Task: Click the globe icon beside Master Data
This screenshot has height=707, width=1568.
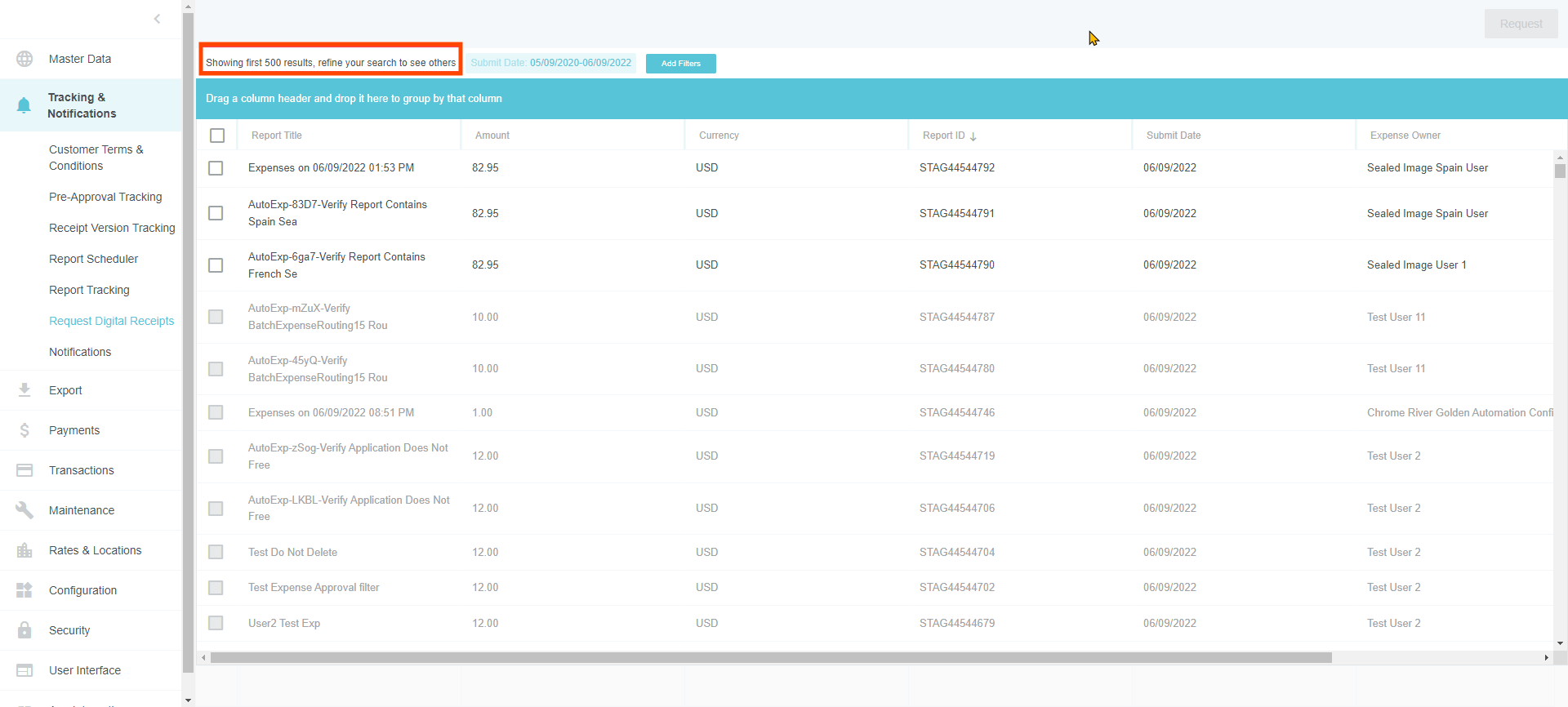Action: point(24,59)
